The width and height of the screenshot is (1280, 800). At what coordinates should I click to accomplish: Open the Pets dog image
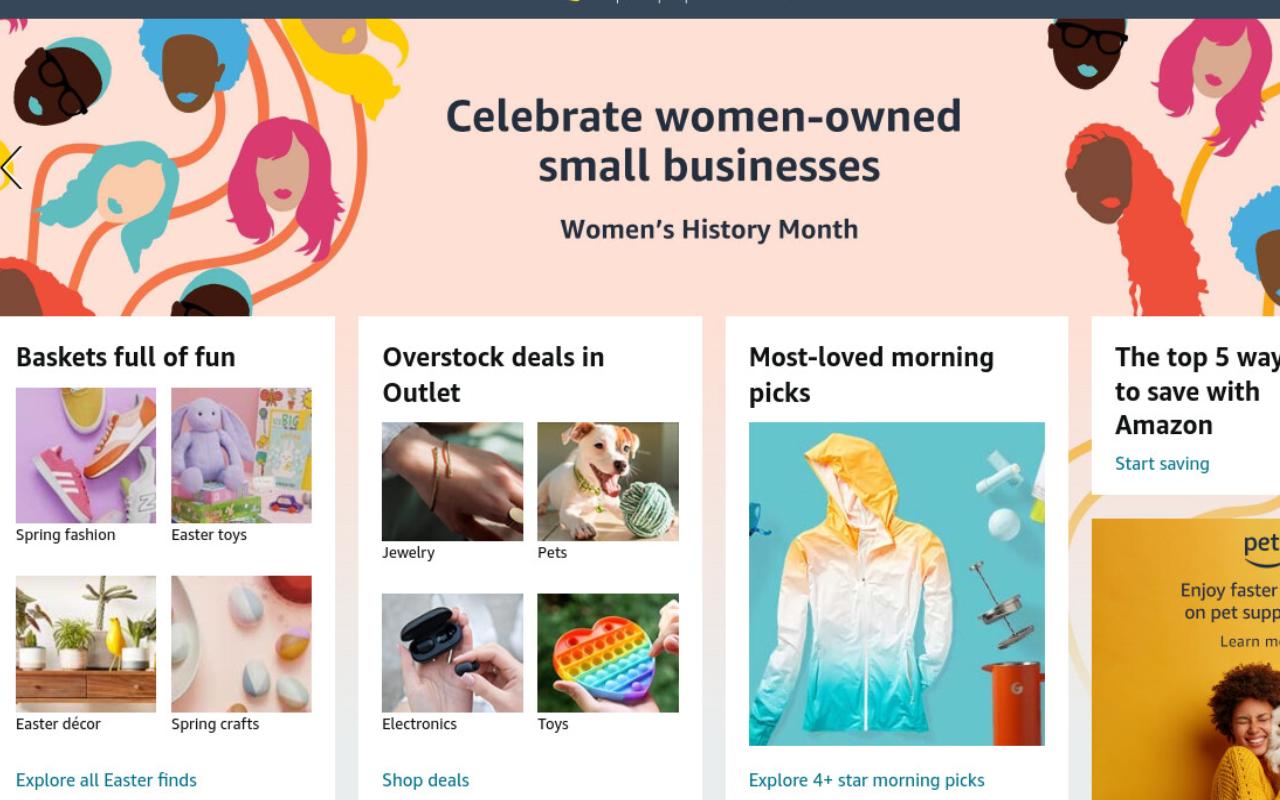[x=608, y=482]
